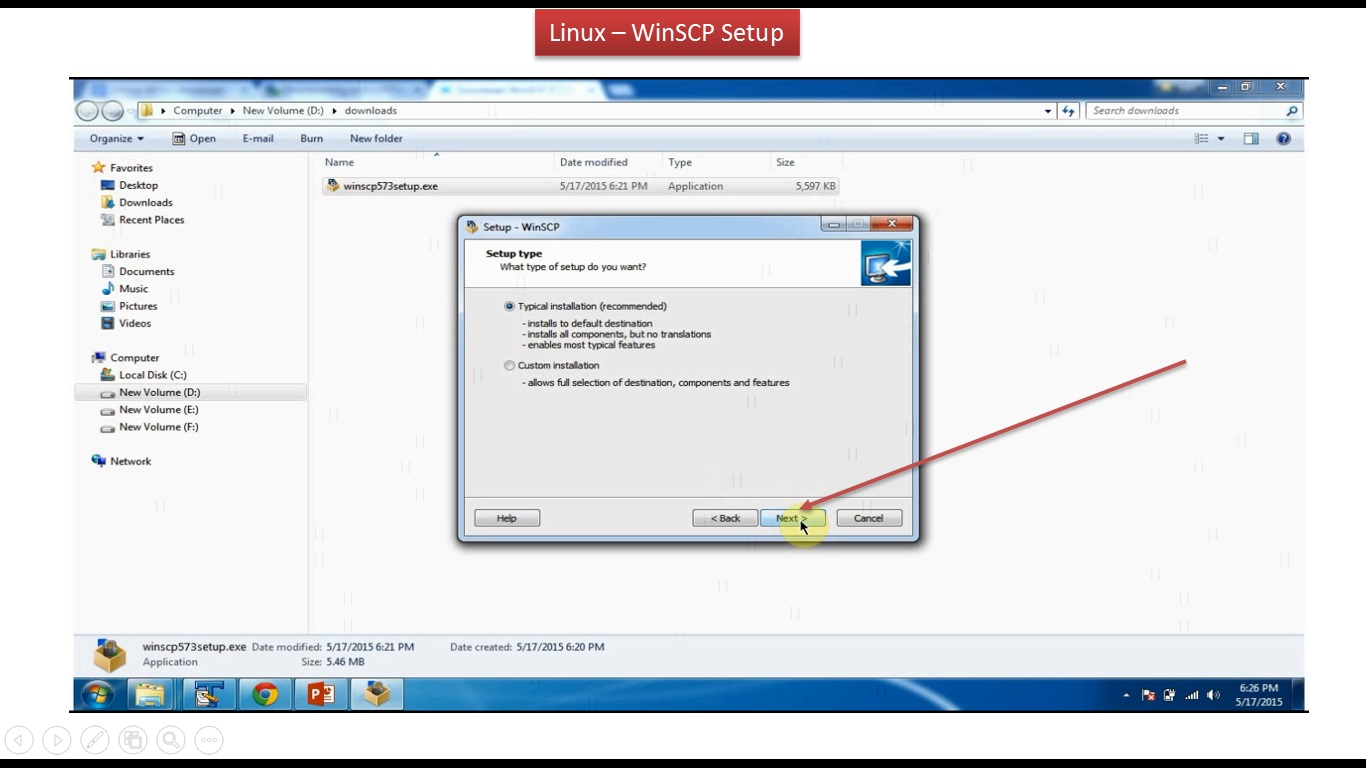This screenshot has height=768, width=1366.
Task: Click slideshow zoom magnifier icon
Action: click(171, 740)
